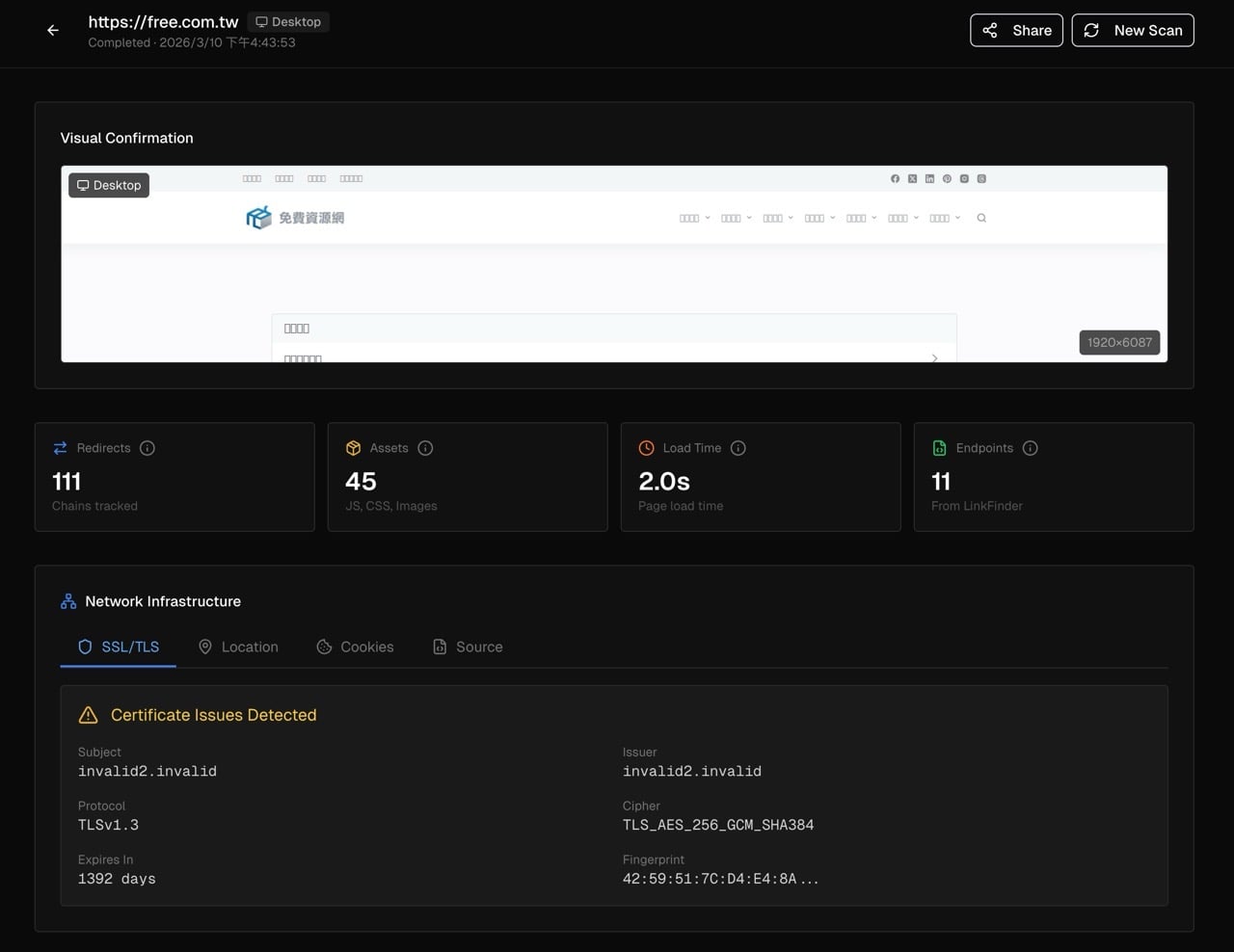Switch to the Location tab
This screenshot has height=952, width=1234.
pos(238,647)
